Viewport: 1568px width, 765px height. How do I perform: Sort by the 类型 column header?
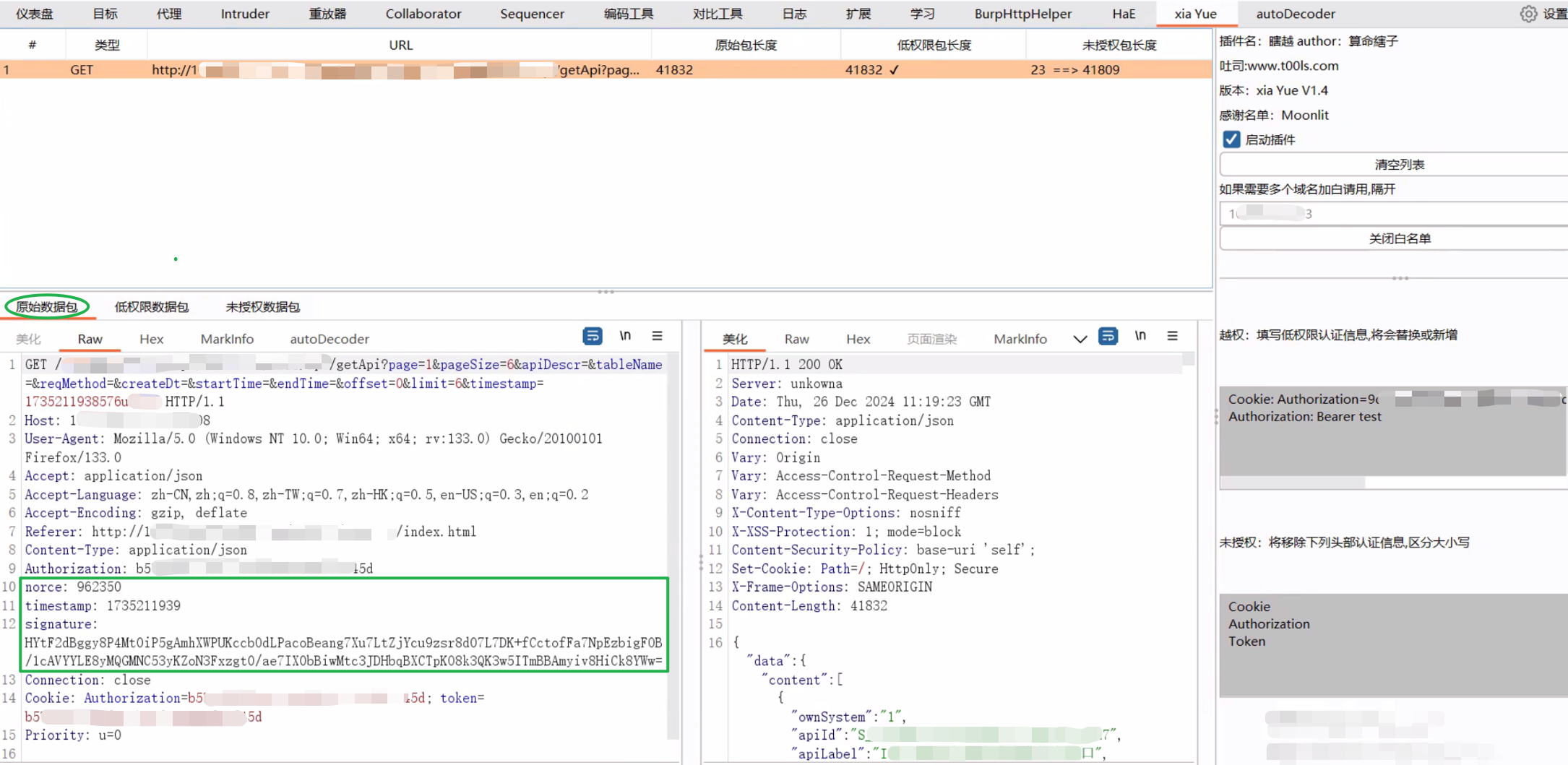107,45
